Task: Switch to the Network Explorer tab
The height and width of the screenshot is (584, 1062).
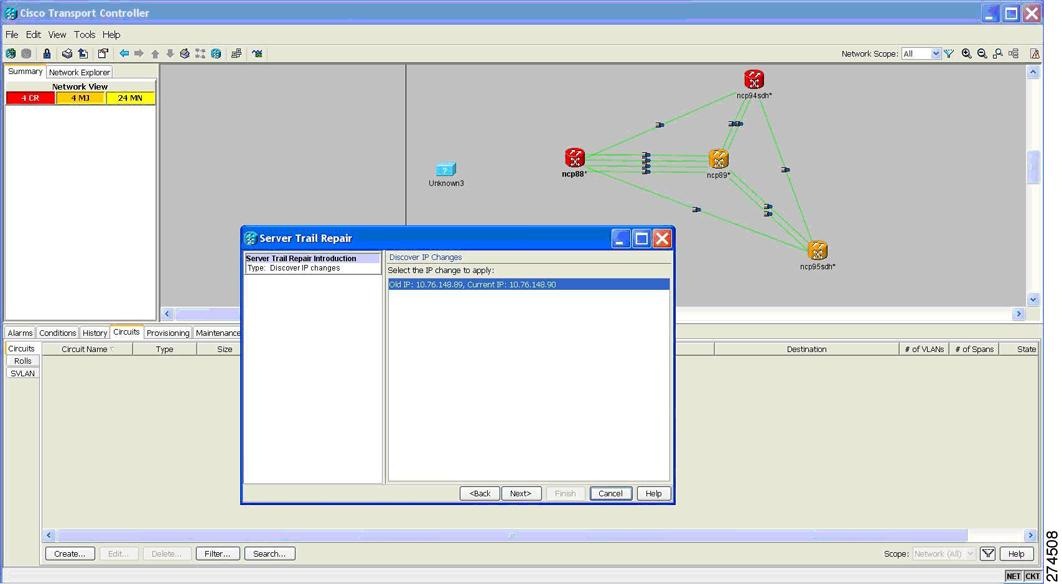Action: [x=79, y=72]
